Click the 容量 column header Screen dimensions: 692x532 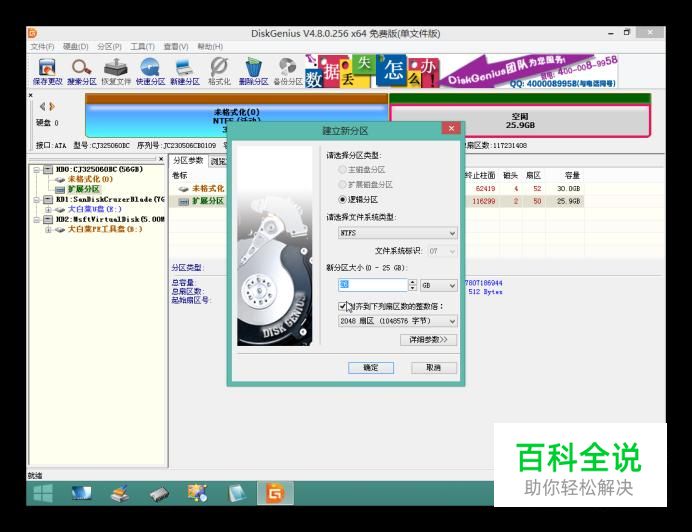572,176
